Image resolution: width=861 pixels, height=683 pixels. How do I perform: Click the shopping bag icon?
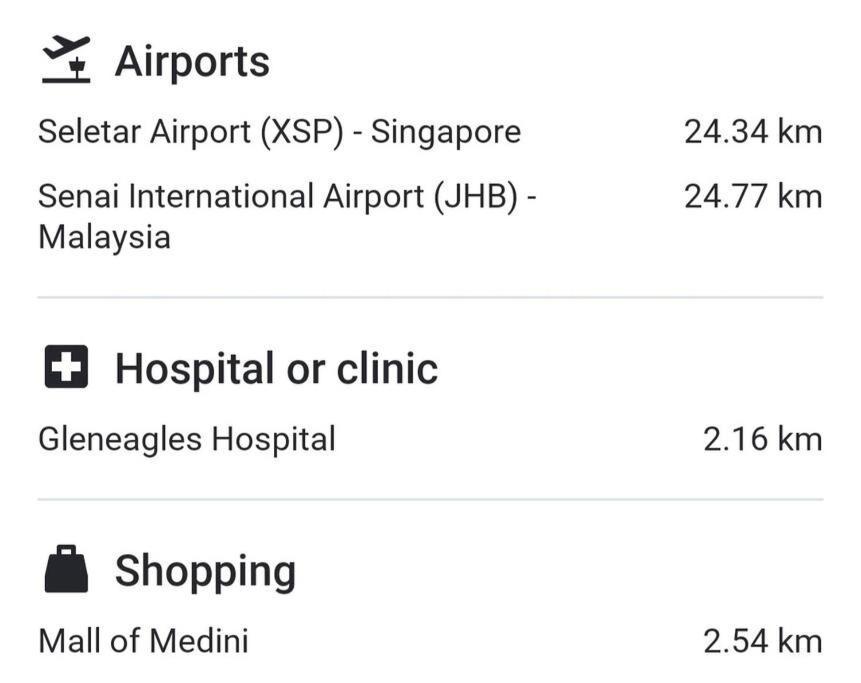point(66,569)
